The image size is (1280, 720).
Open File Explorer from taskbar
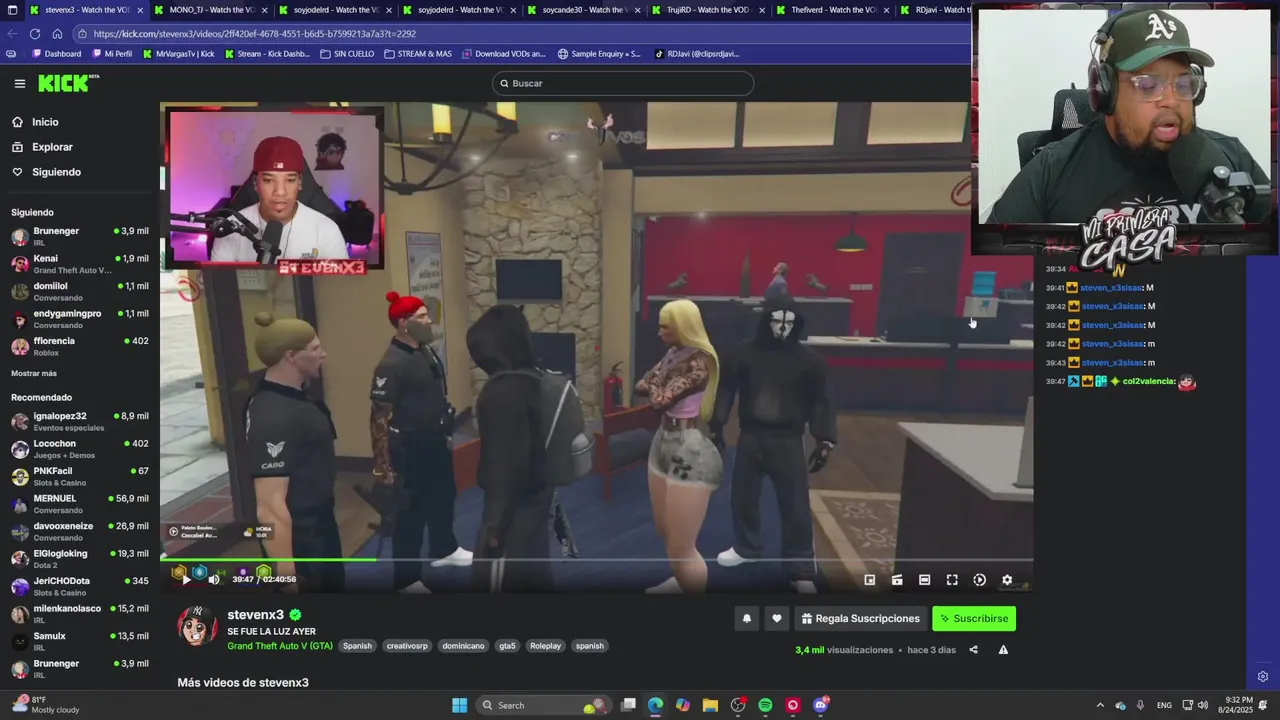coord(710,705)
